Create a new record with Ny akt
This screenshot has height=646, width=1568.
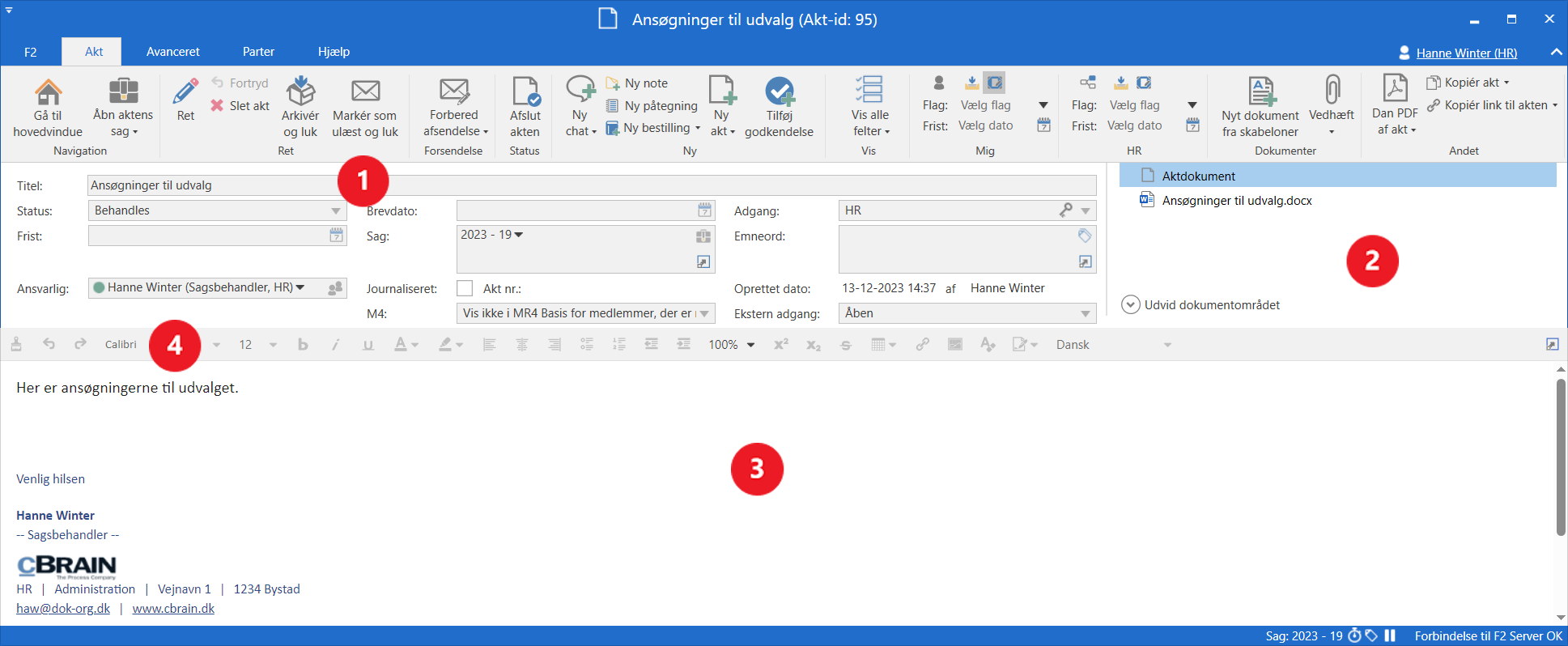(x=722, y=108)
